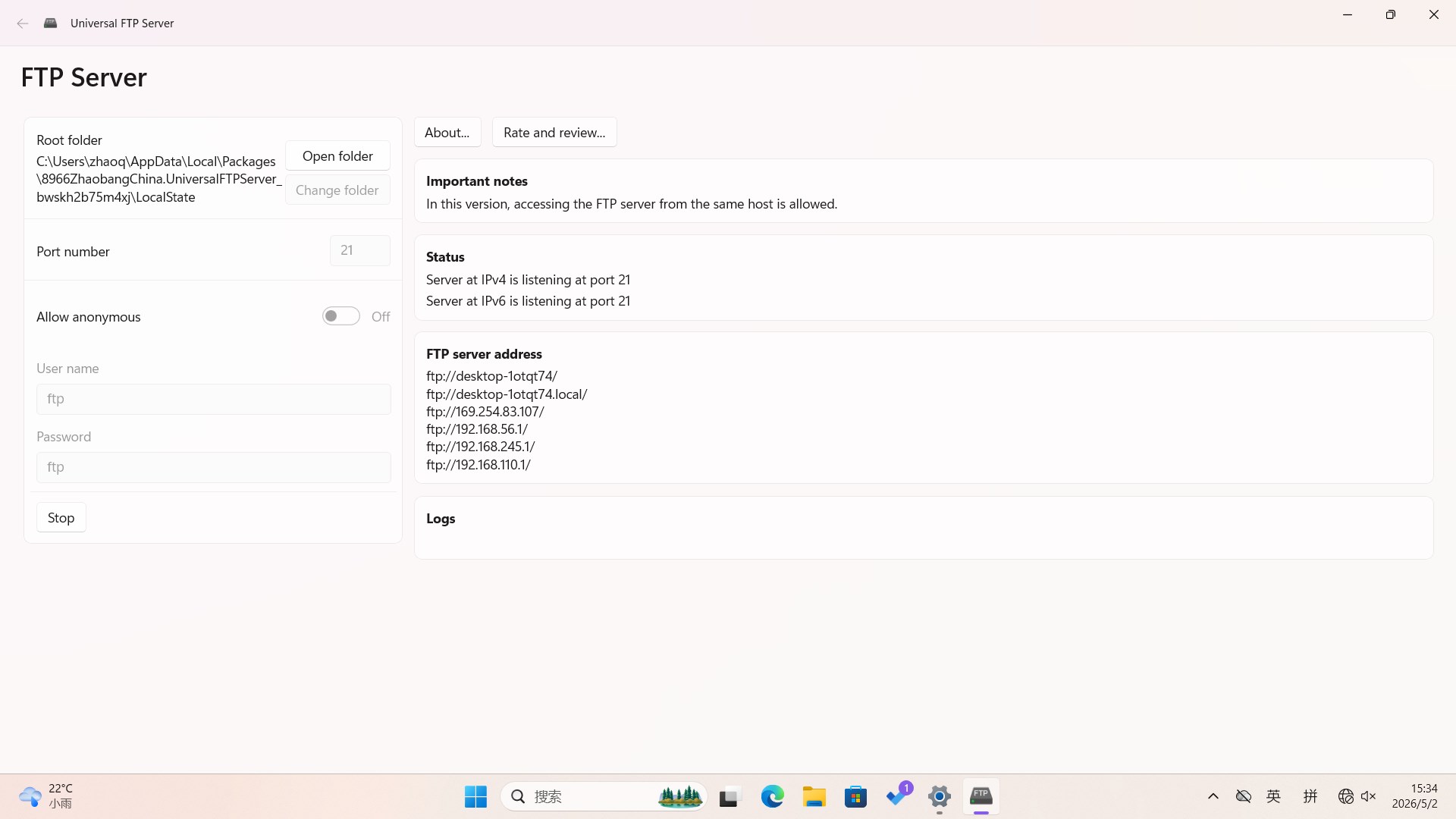
Task: Click address ftp://desktop-1otqt74.local/
Action: (x=507, y=394)
